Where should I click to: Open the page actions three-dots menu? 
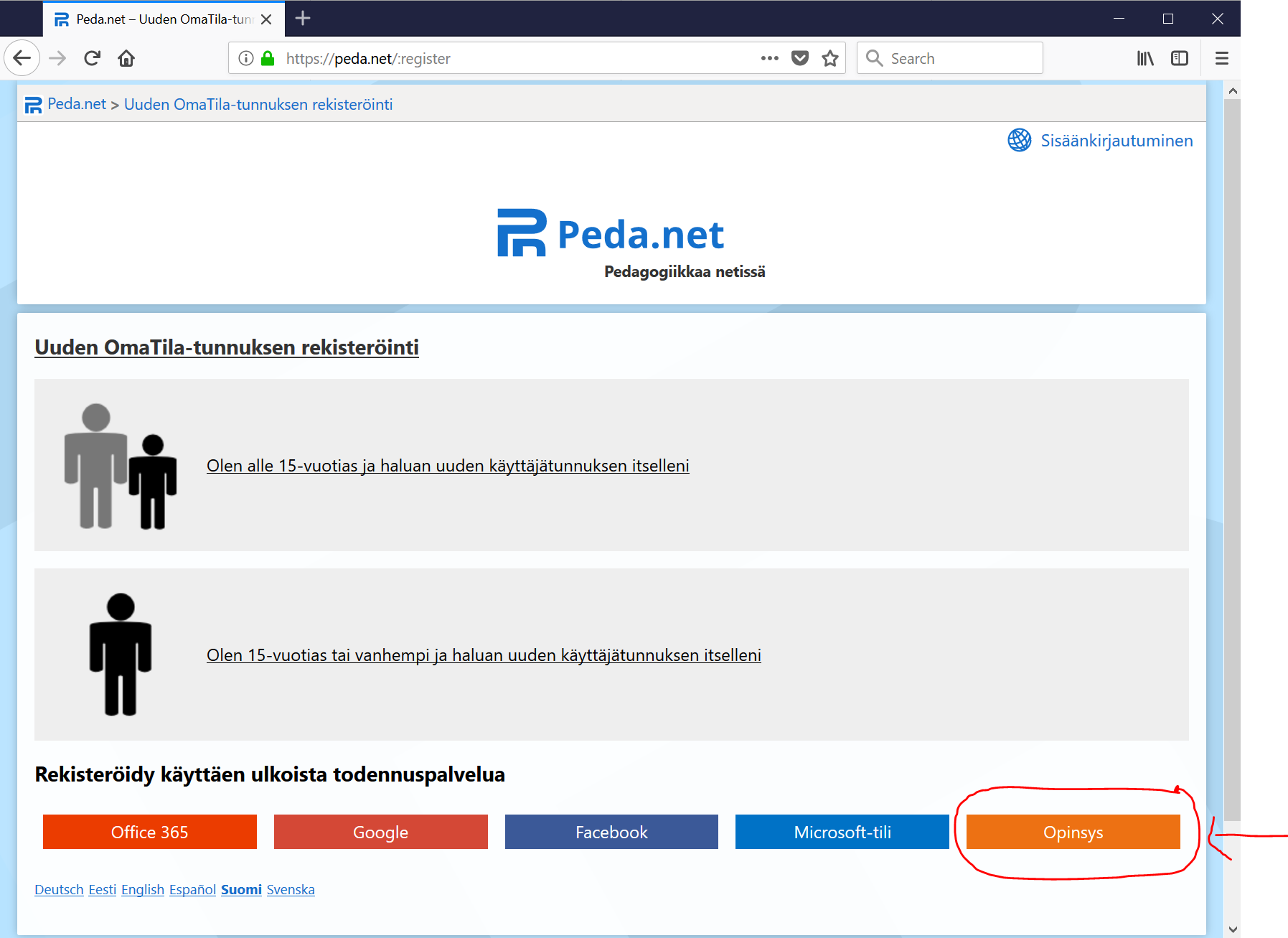coord(769,58)
